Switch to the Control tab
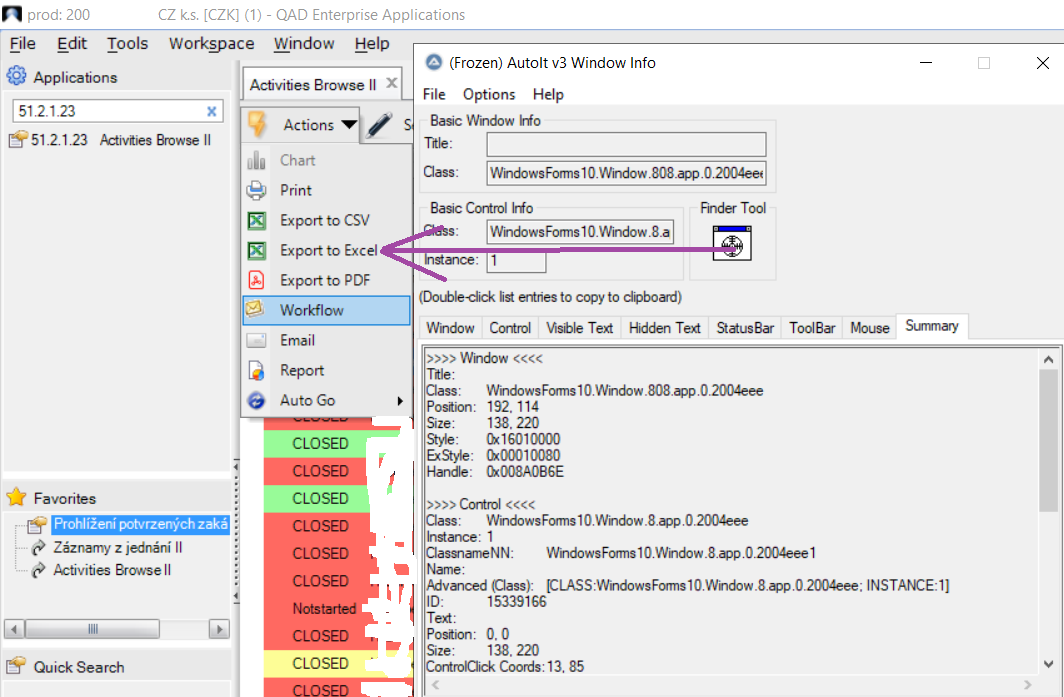This screenshot has width=1064, height=697. [510, 328]
